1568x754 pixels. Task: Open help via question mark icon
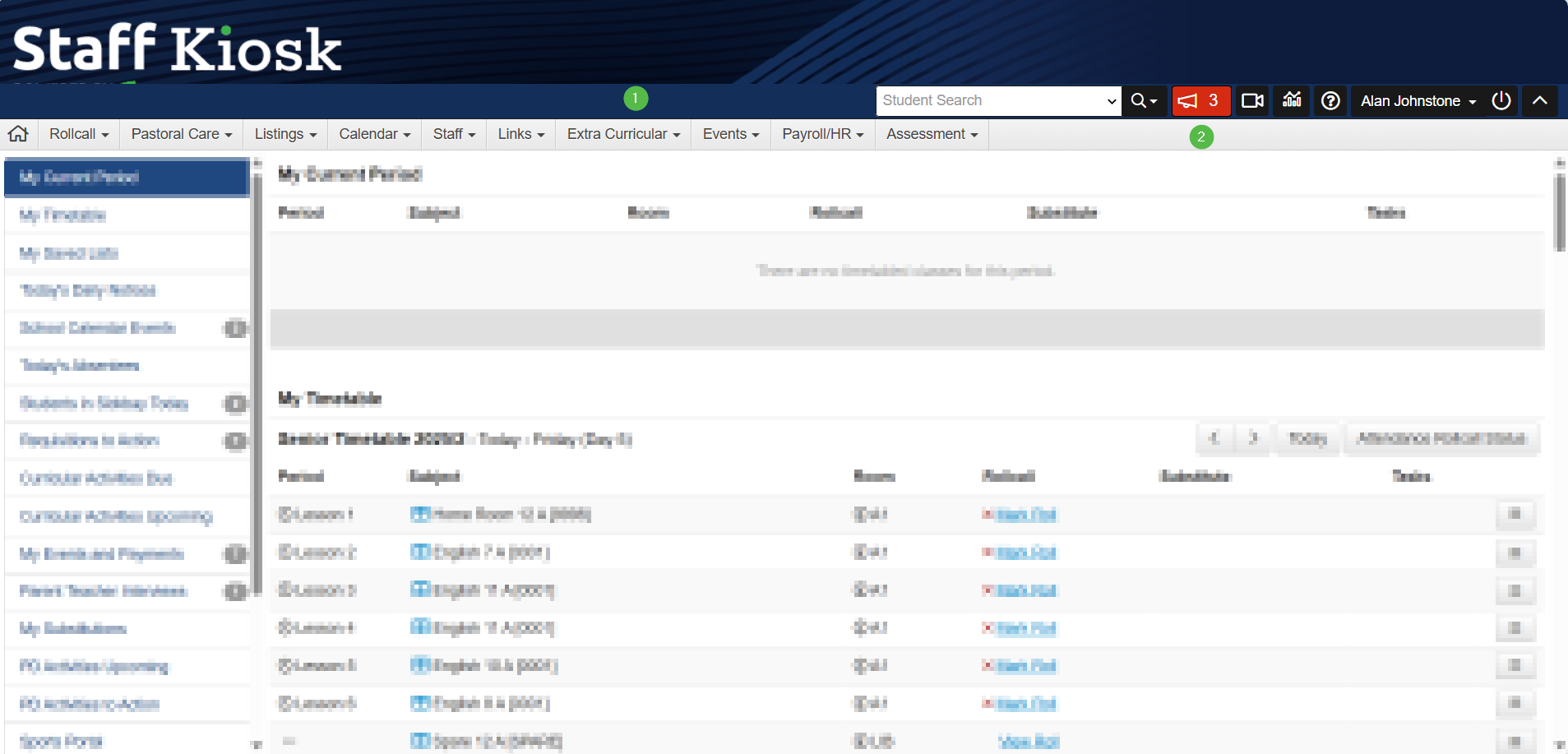click(x=1330, y=101)
